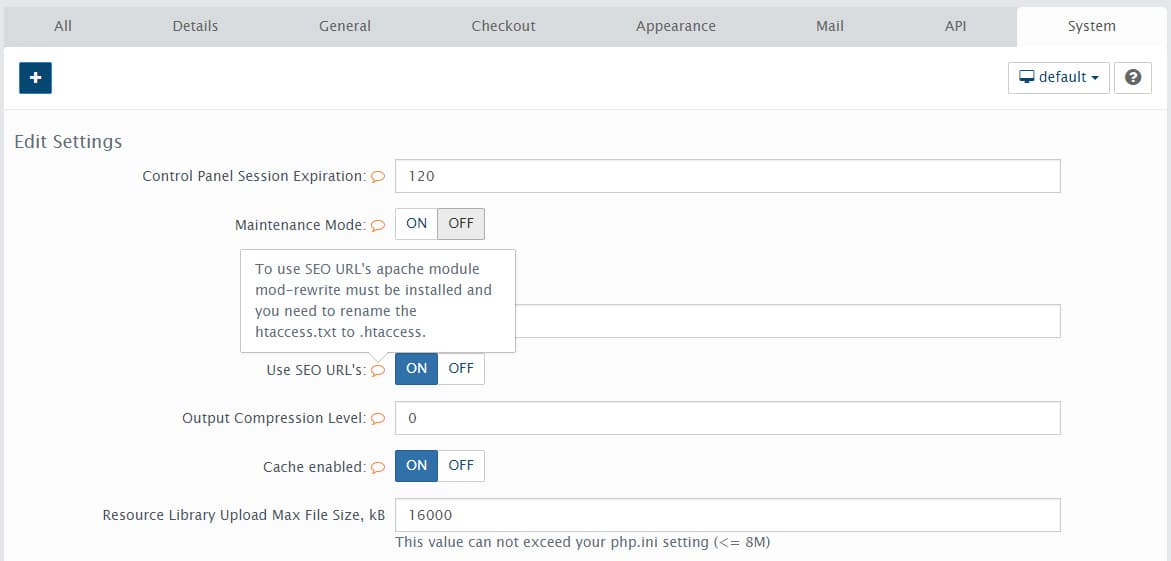
Task: Click the Maintenance Mode hint bubble icon
Action: (x=378, y=225)
